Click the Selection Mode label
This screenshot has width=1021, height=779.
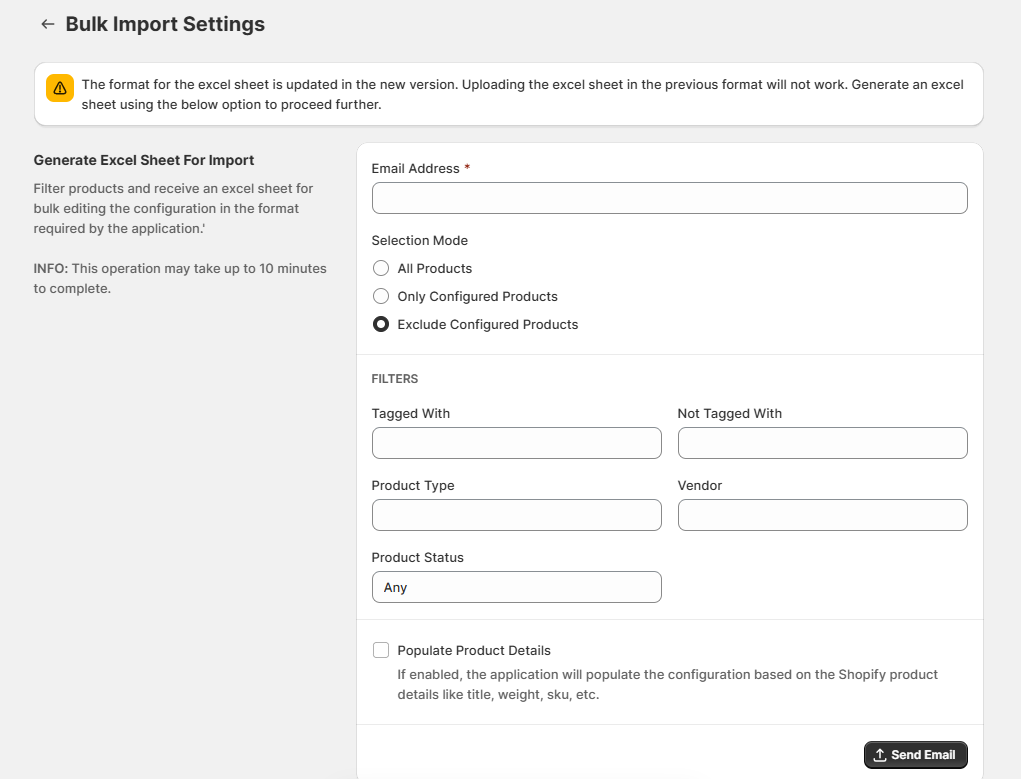419,240
